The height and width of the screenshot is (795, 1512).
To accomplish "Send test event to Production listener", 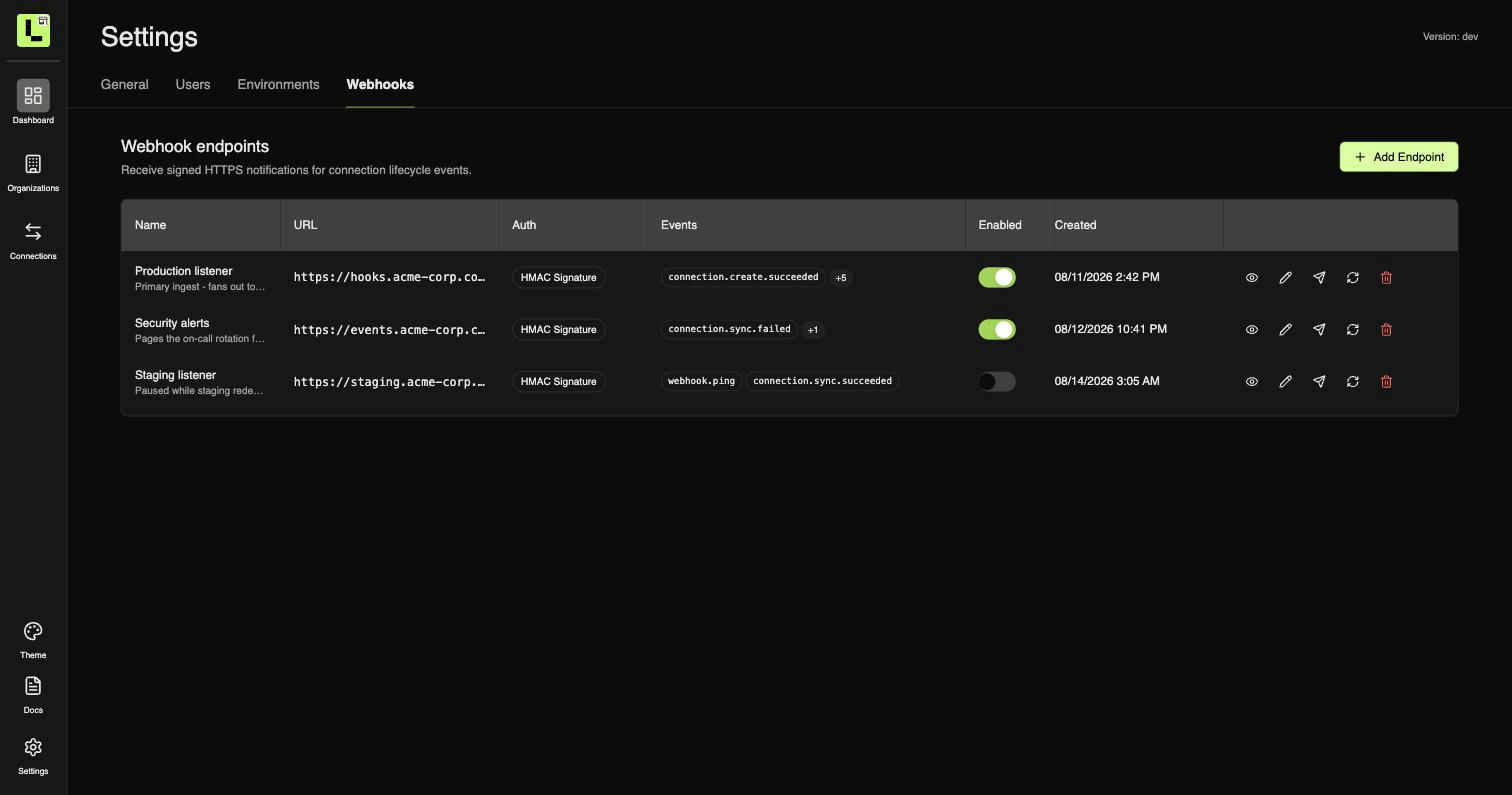I will pos(1319,277).
